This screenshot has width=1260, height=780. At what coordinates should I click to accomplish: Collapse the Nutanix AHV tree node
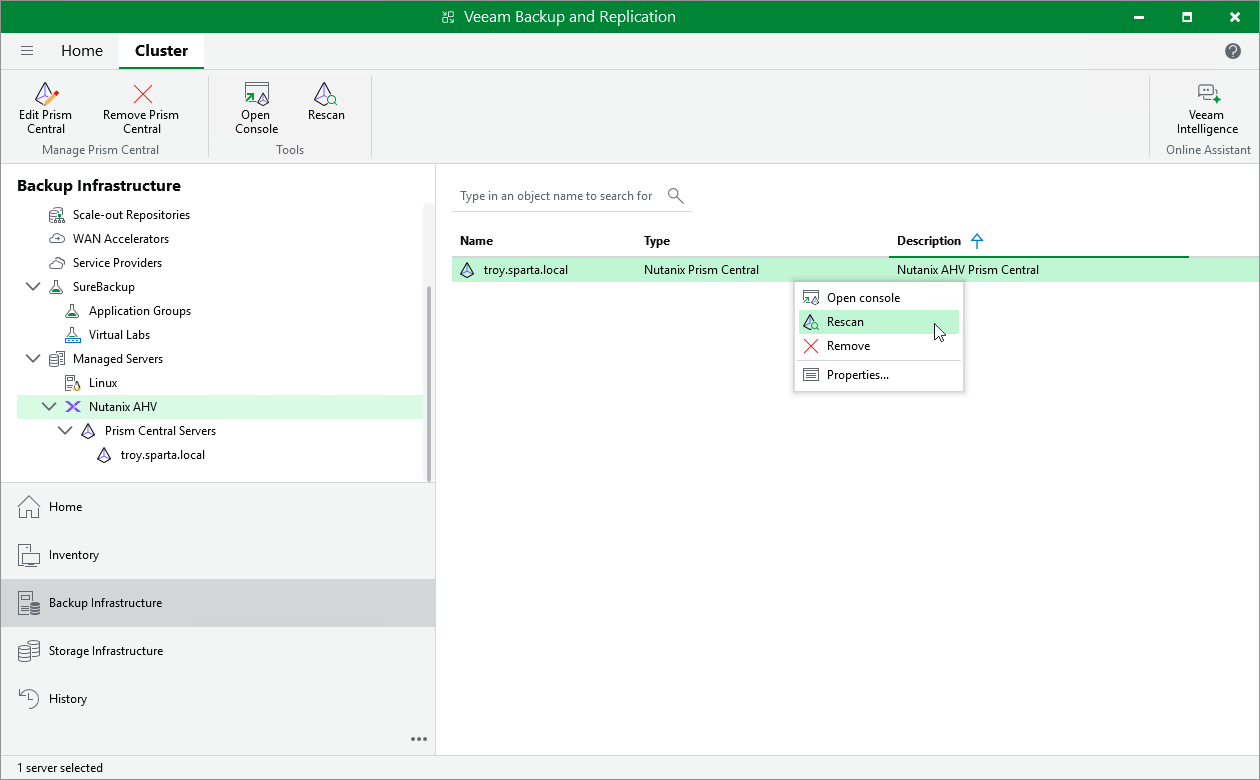point(49,407)
